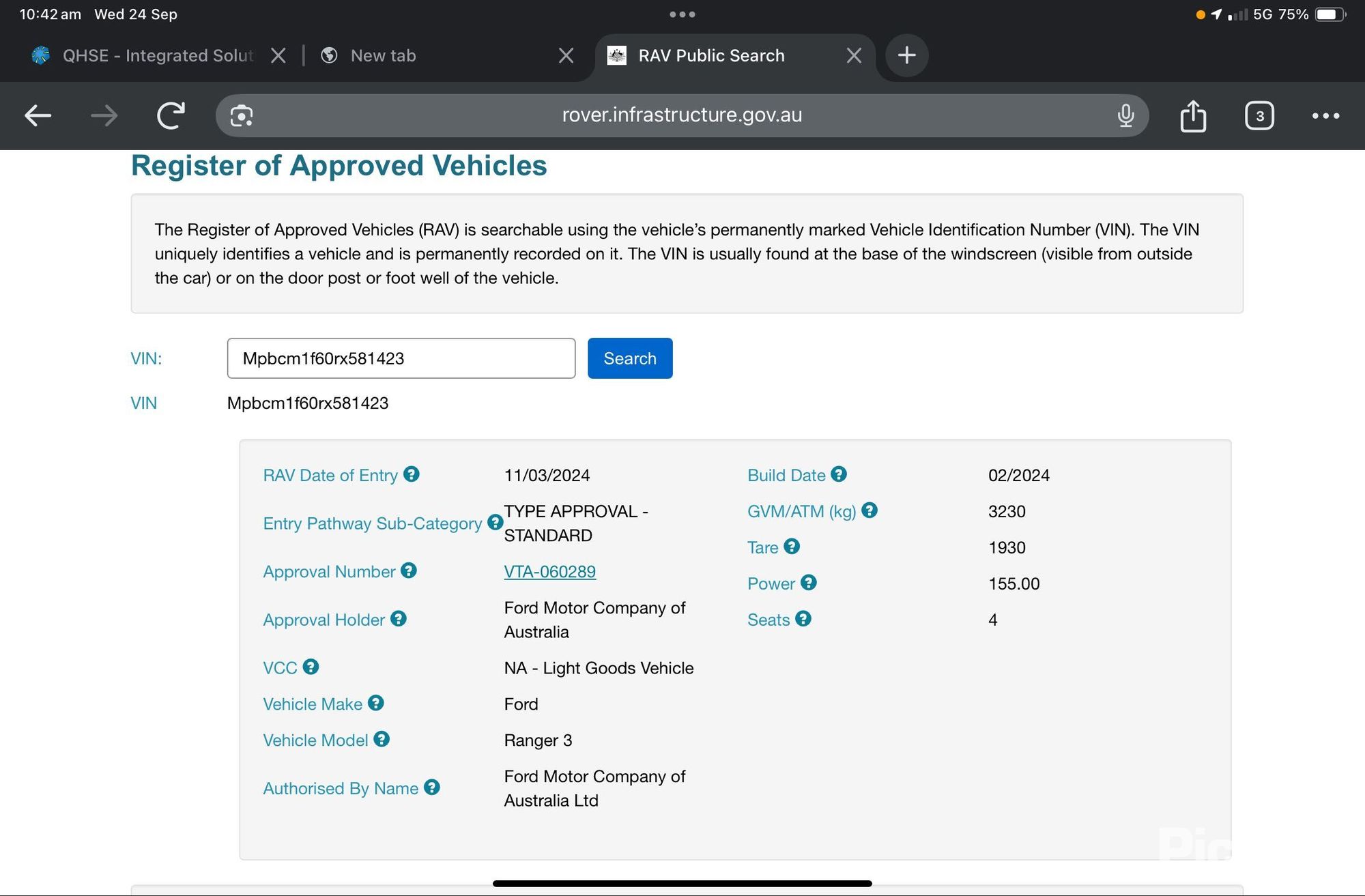Show help for GVM/ATM (kg)
Screen dimensions: 1365x896
(869, 510)
